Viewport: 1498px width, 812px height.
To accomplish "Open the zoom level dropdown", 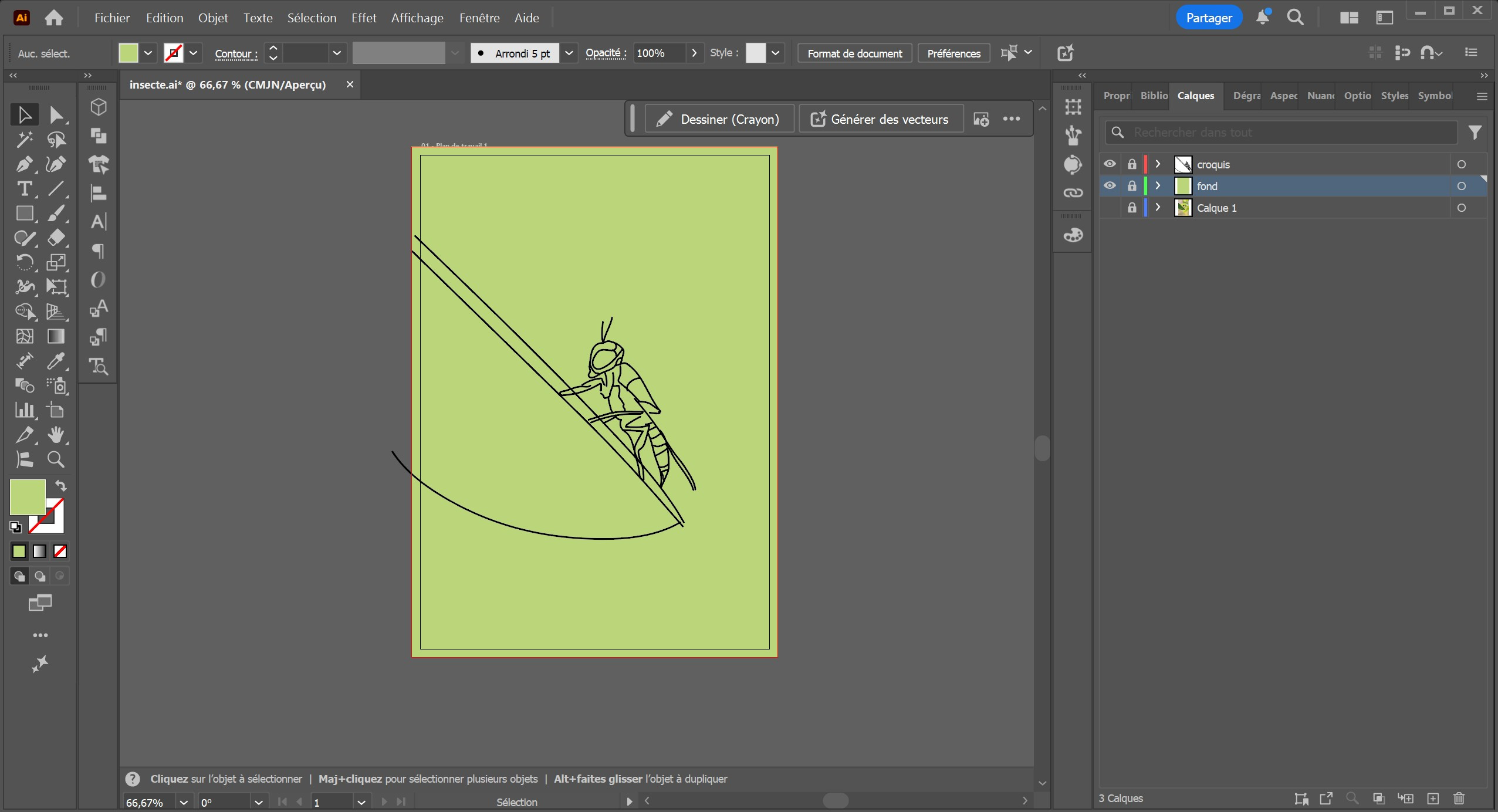I will 183,802.
